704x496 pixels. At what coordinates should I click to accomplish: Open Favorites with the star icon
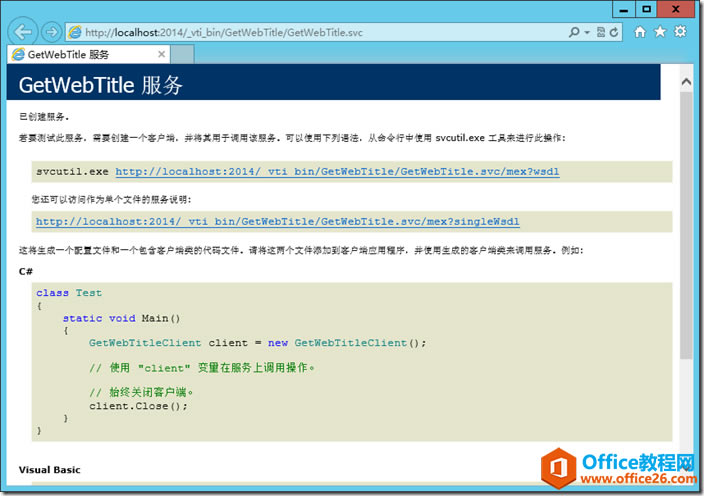[660, 31]
